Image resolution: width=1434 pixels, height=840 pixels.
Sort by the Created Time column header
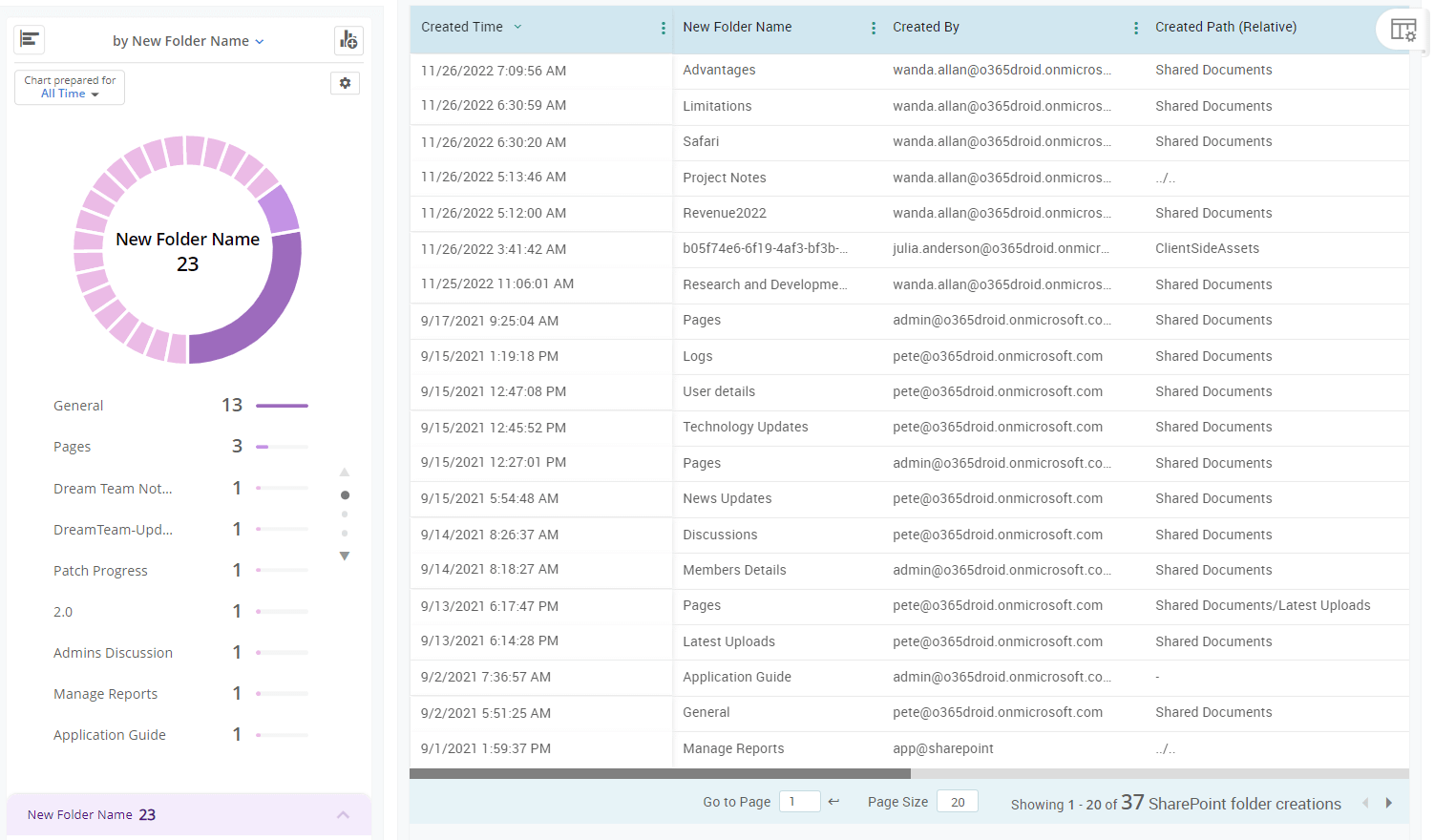click(x=462, y=28)
